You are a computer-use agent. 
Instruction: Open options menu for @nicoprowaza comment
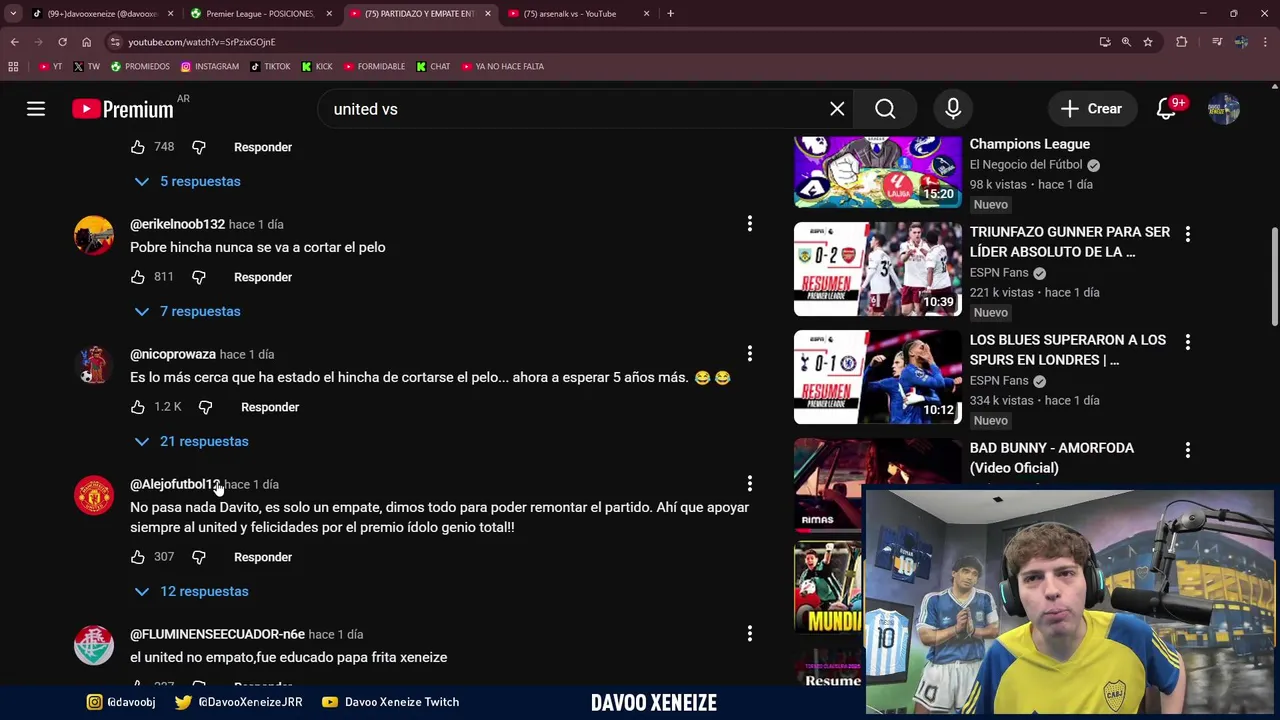[x=749, y=354]
